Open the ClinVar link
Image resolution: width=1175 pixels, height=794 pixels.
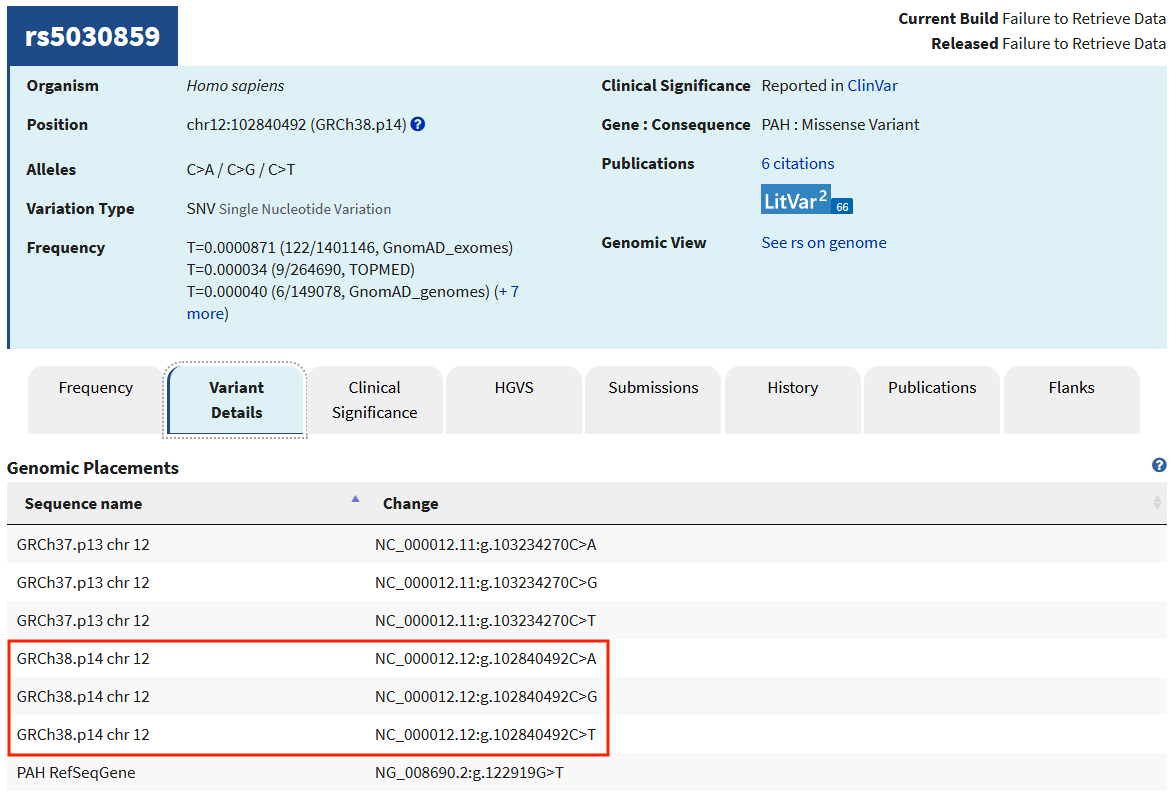[872, 85]
